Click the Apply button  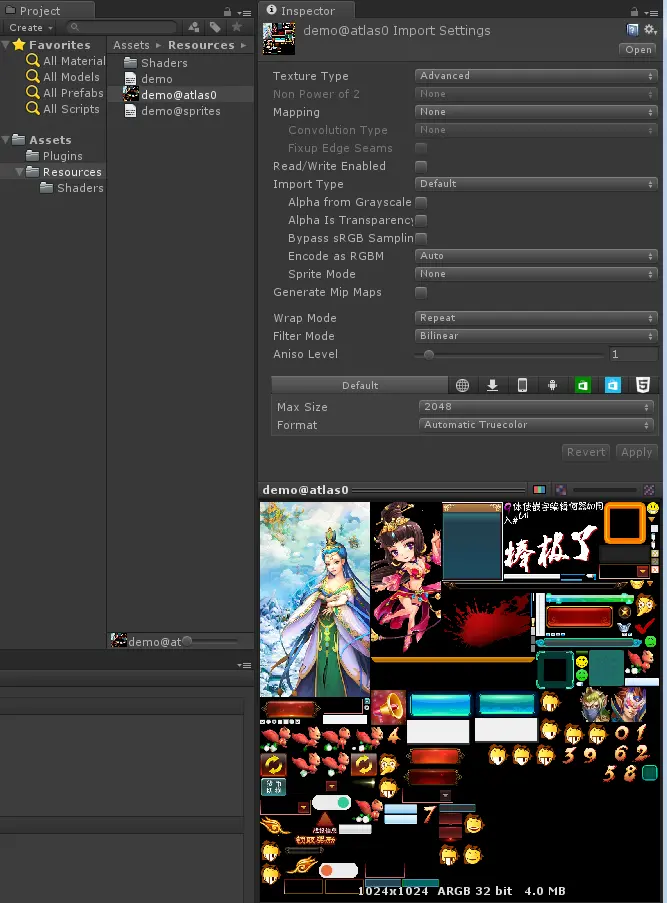click(x=636, y=452)
